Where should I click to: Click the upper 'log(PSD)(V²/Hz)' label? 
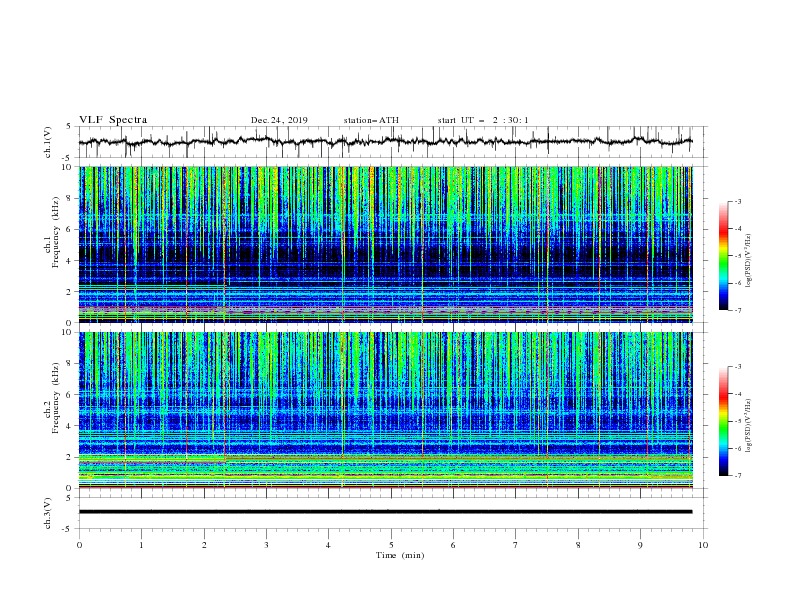pos(748,261)
